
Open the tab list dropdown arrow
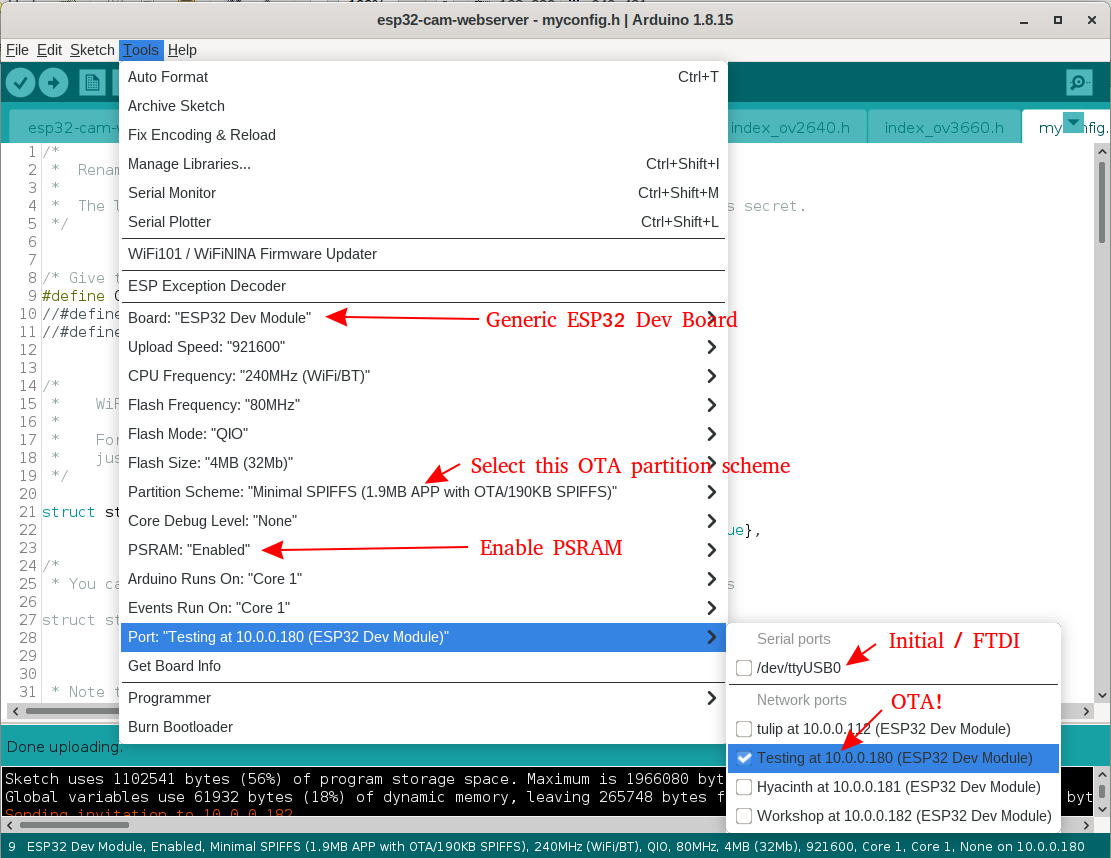[1074, 123]
